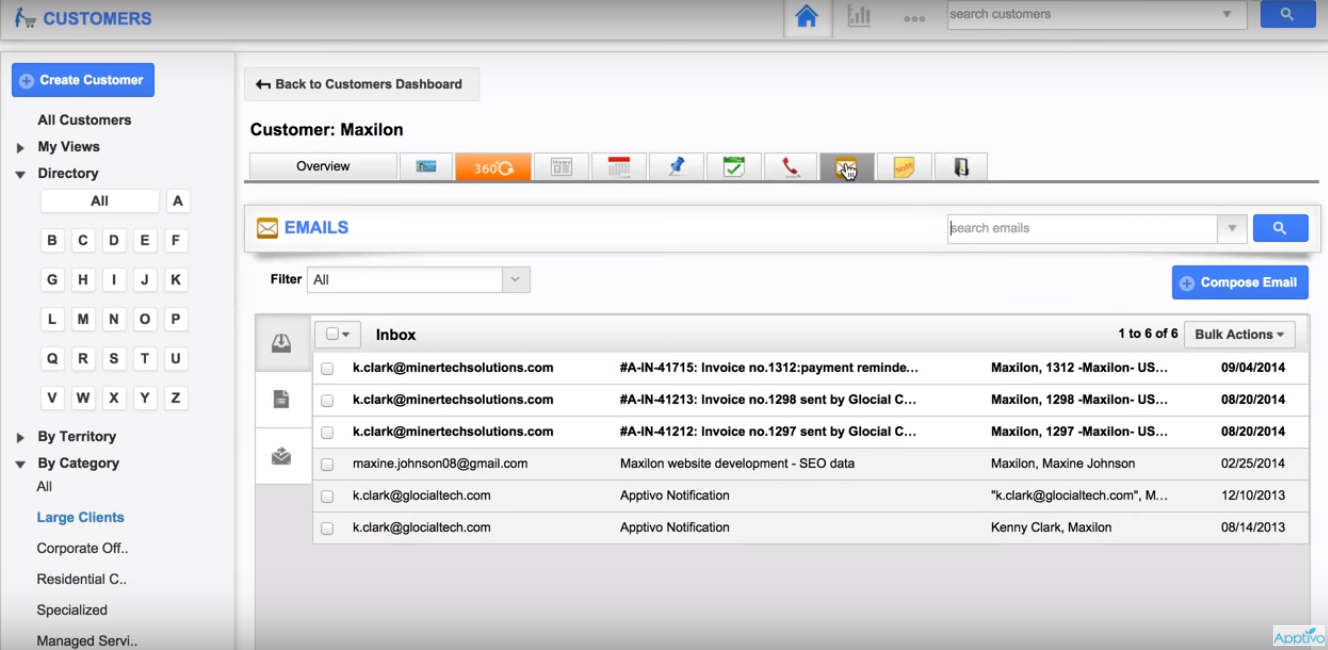The image size is (1328, 650).
Task: Click the Compose Email button
Action: click(x=1240, y=282)
